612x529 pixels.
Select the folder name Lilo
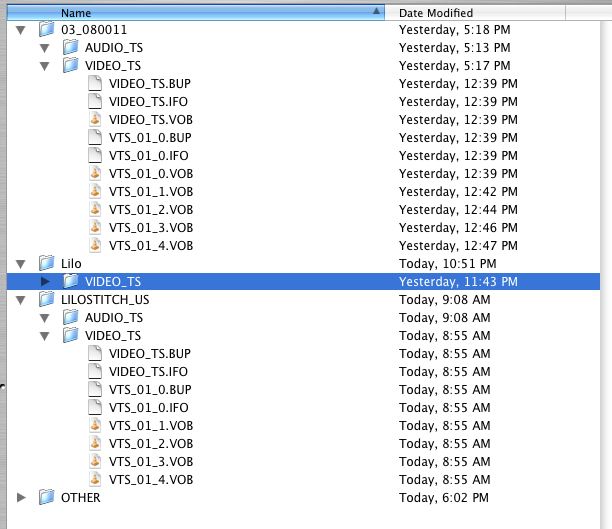(x=71, y=264)
